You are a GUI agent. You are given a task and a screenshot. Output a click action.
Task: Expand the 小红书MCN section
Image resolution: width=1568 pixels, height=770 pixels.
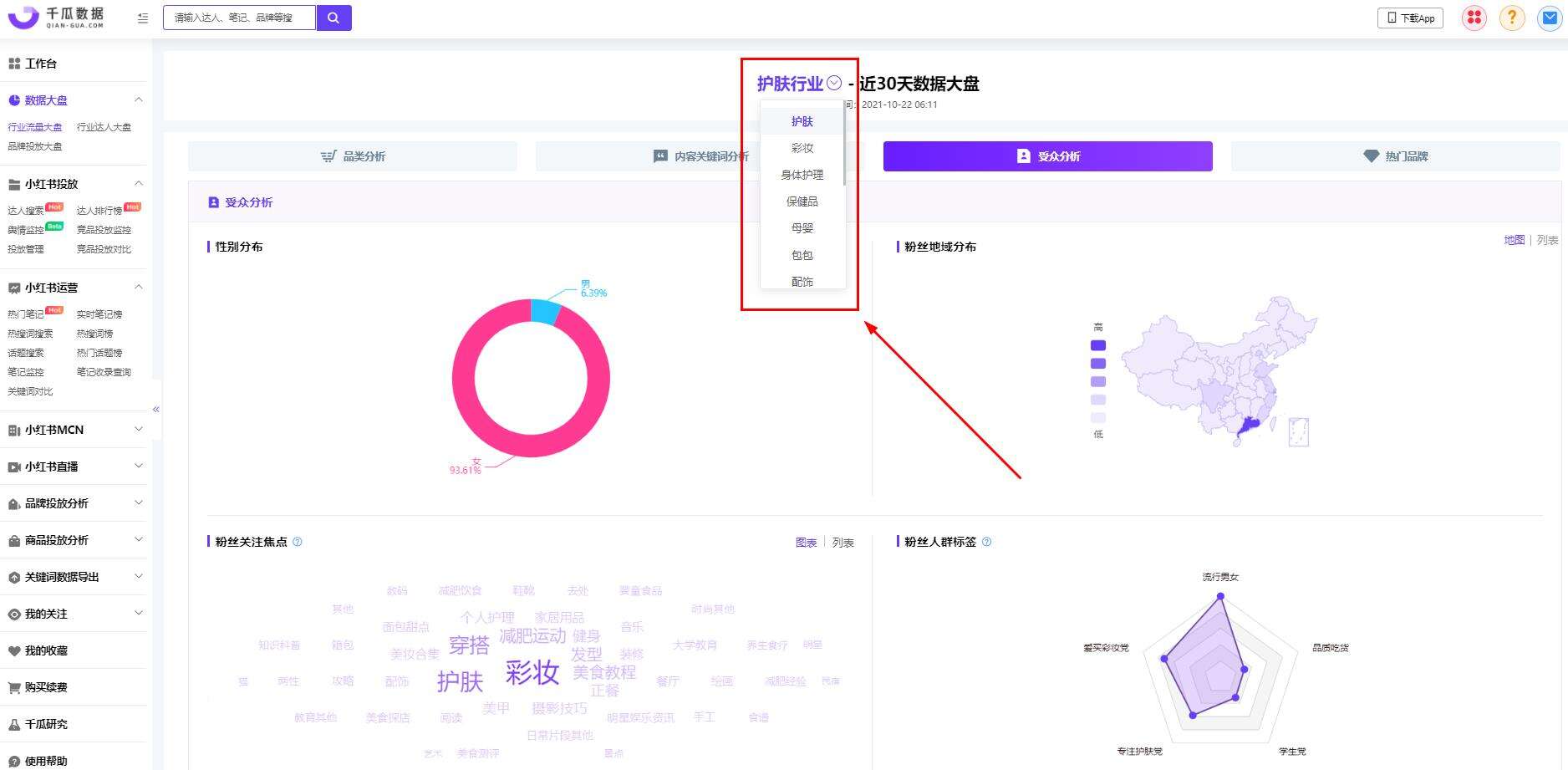[139, 430]
